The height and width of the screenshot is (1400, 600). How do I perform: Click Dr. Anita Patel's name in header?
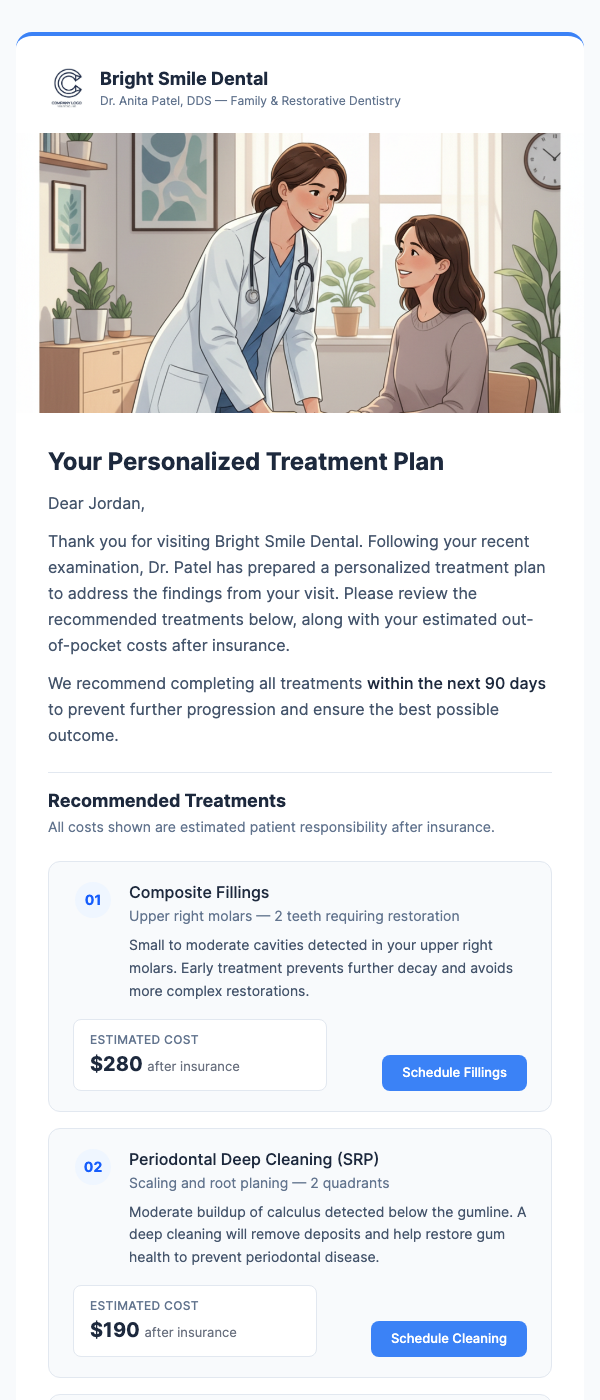[x=249, y=100]
